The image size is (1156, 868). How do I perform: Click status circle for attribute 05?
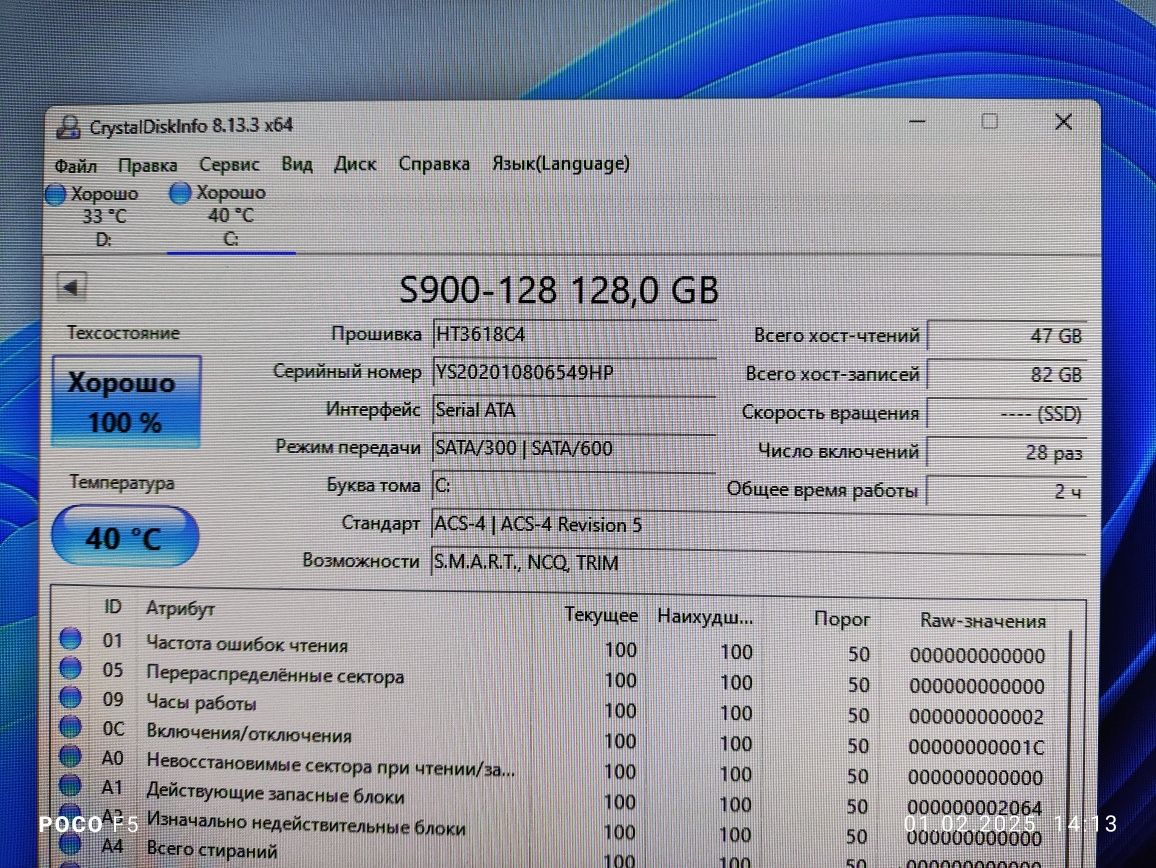71,667
